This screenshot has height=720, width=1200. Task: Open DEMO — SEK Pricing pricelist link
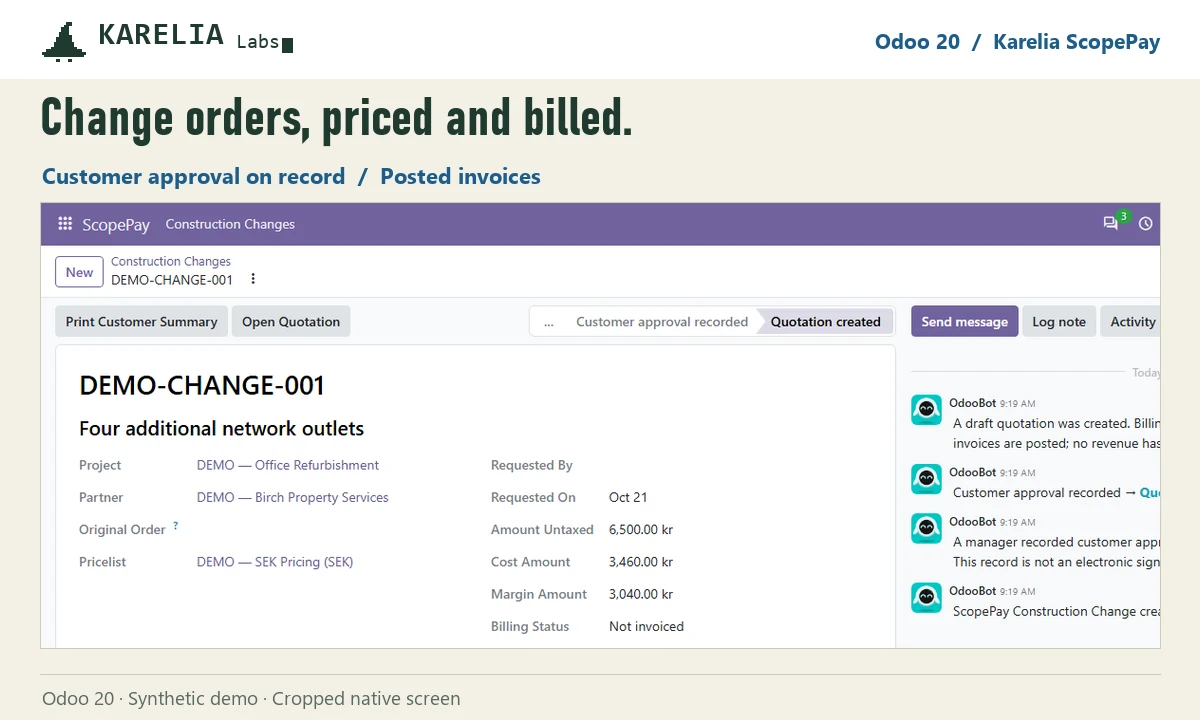coord(275,562)
